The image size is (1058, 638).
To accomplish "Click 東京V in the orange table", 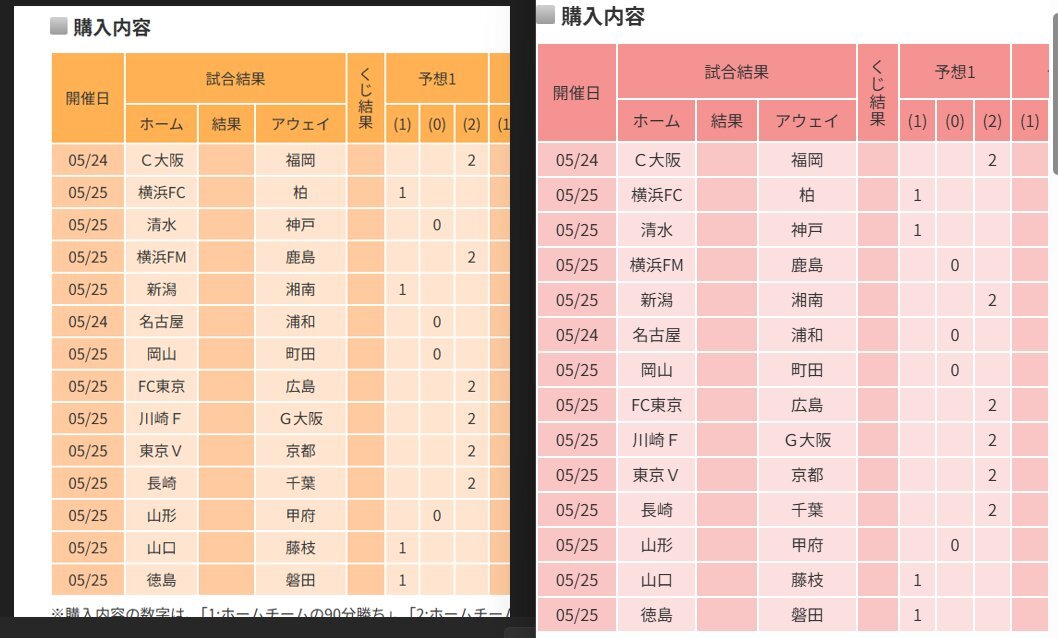I will point(161,452).
